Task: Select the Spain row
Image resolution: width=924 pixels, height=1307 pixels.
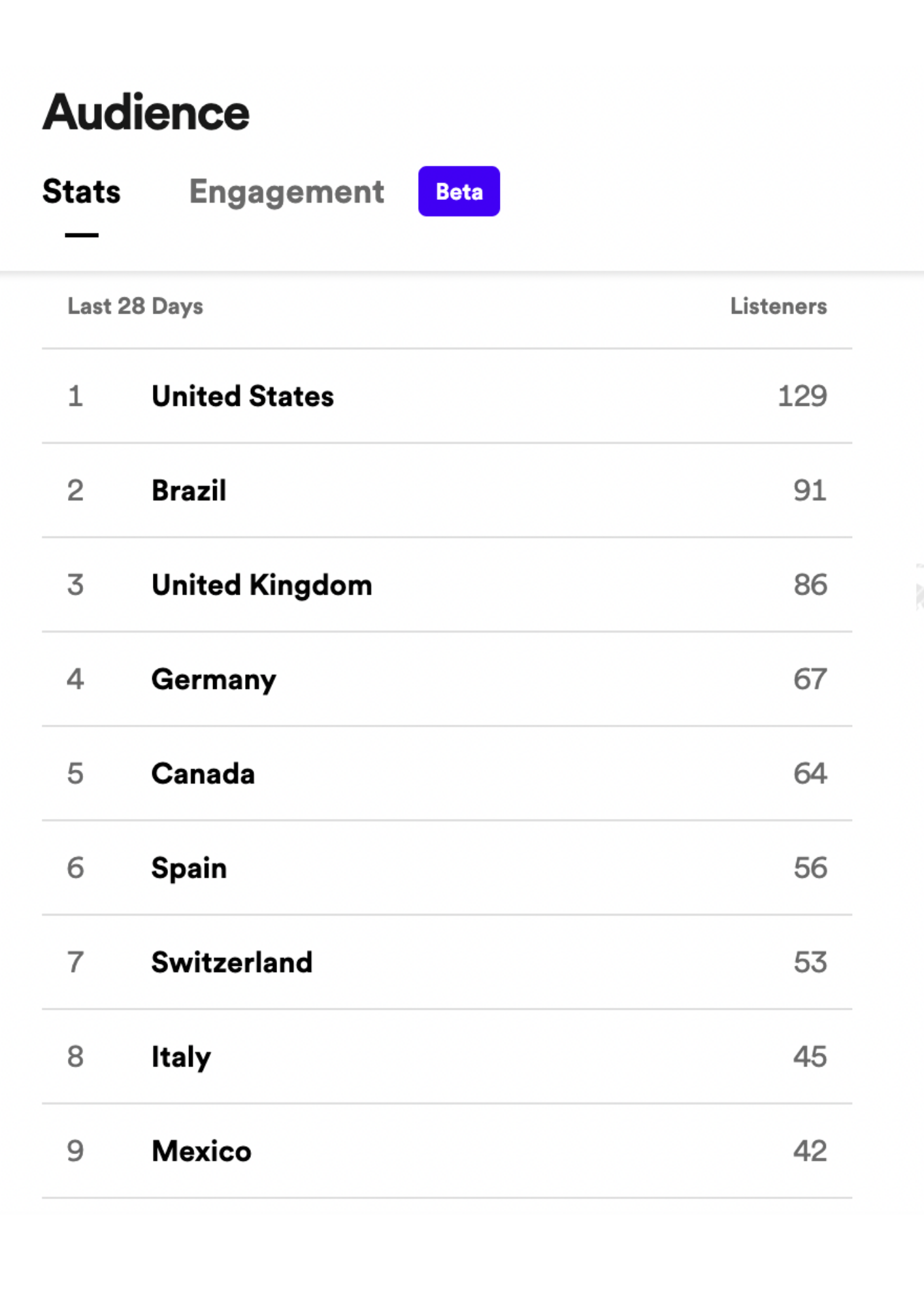Action: pyautogui.click(x=189, y=868)
